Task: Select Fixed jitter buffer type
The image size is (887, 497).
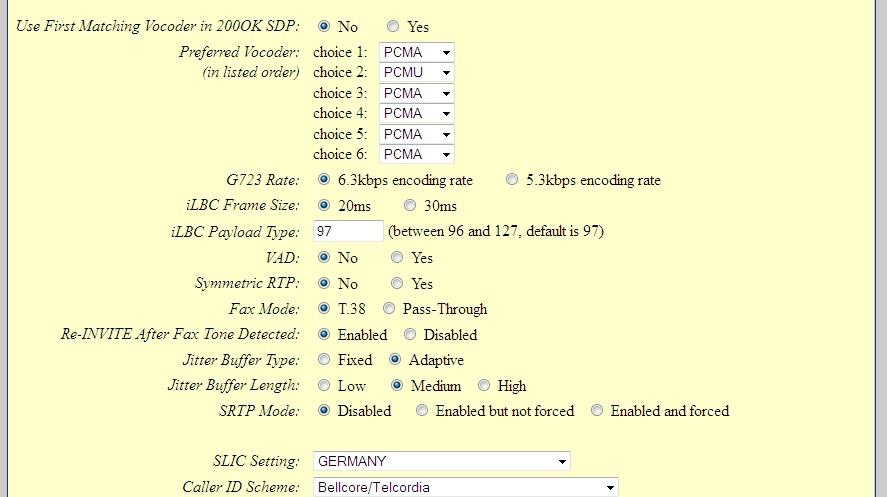Action: point(324,359)
